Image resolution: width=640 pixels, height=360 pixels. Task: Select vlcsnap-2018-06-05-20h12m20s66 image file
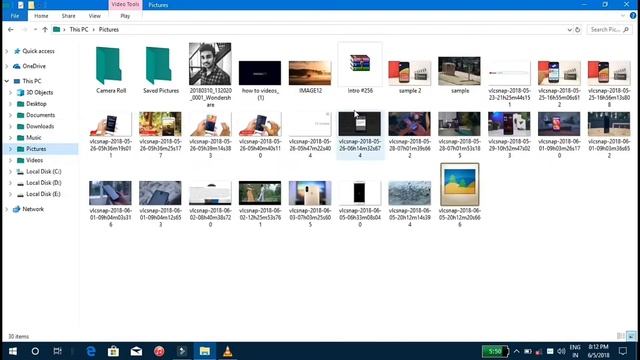pyautogui.click(x=460, y=195)
